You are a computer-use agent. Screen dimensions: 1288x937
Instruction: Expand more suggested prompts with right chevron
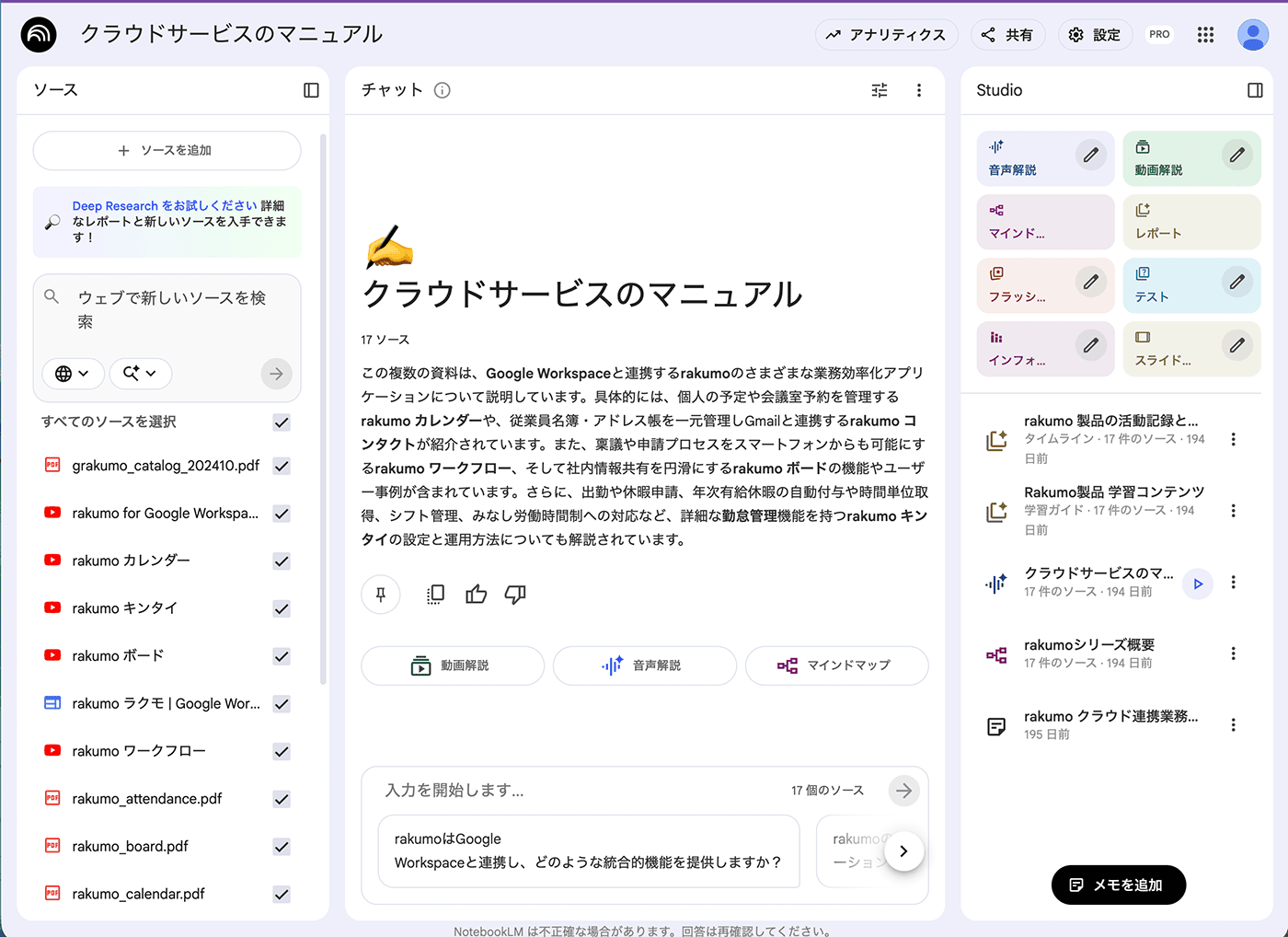click(x=904, y=850)
